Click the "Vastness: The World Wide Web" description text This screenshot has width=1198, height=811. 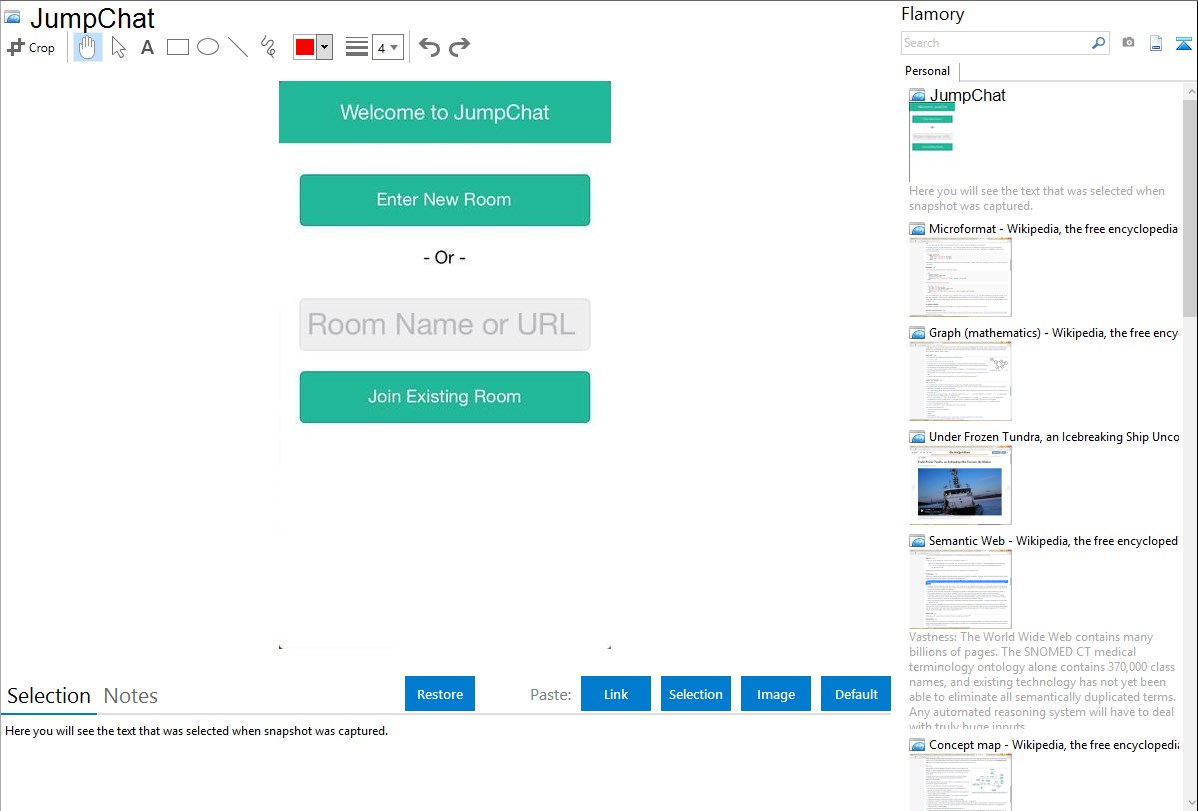point(1043,681)
